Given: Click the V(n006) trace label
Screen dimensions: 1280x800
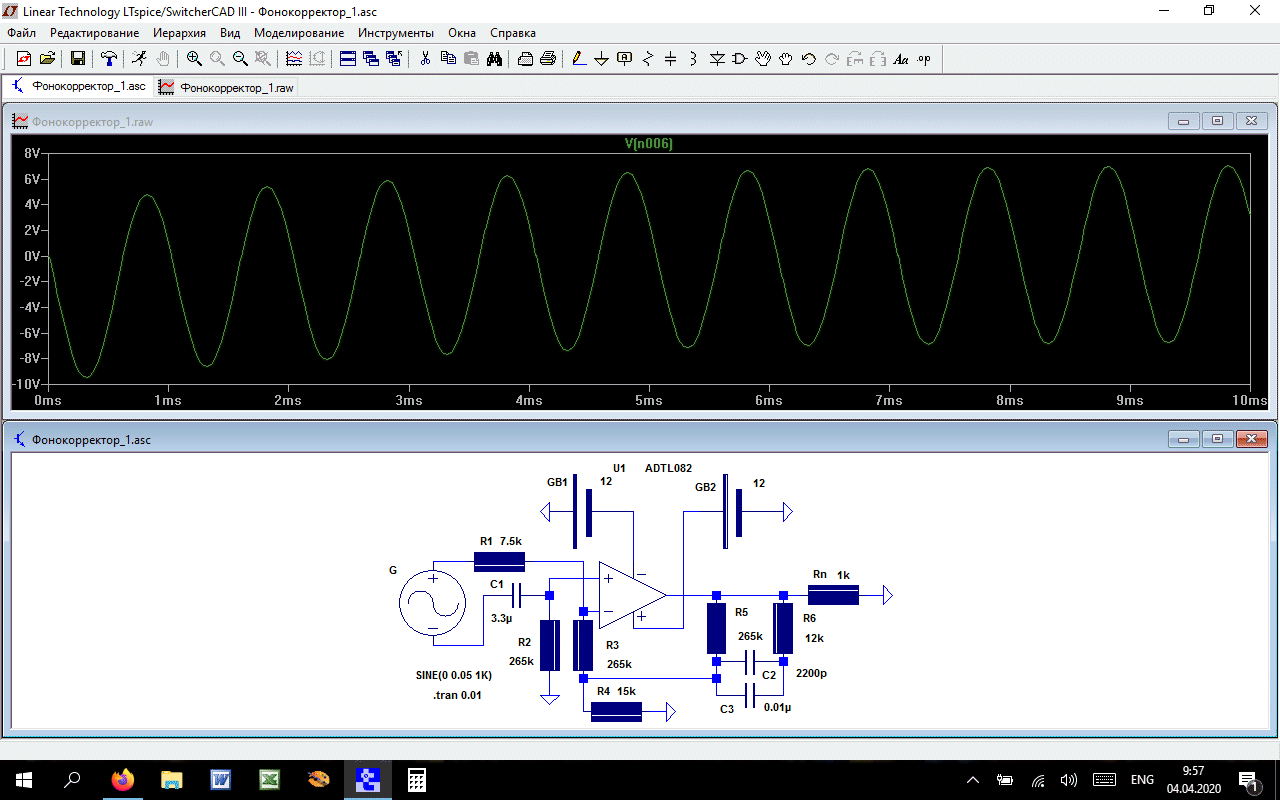Looking at the screenshot, I should click(648, 144).
